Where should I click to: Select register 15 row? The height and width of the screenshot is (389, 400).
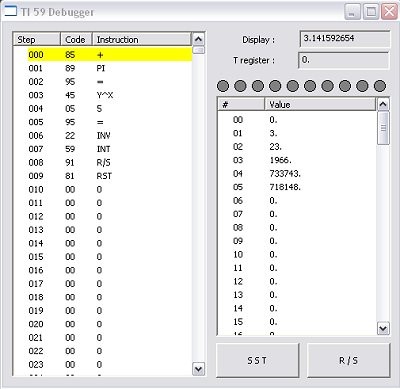pyautogui.click(x=297, y=322)
